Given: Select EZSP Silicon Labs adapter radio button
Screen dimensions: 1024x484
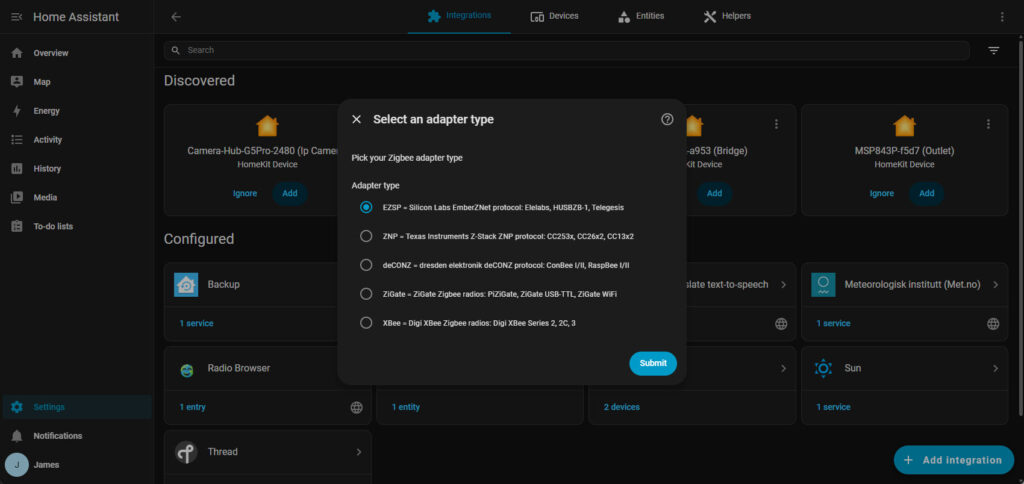Looking at the screenshot, I should click(x=366, y=207).
